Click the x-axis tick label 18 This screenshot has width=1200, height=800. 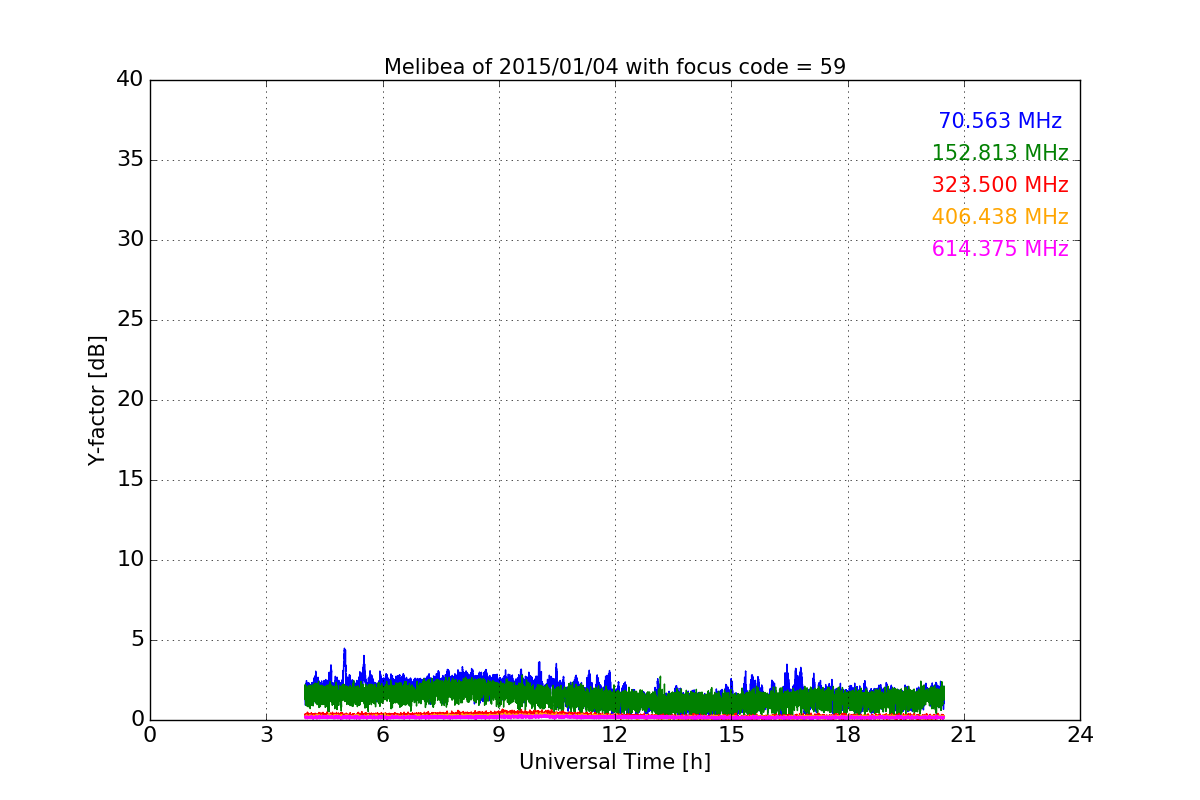pyautogui.click(x=848, y=735)
